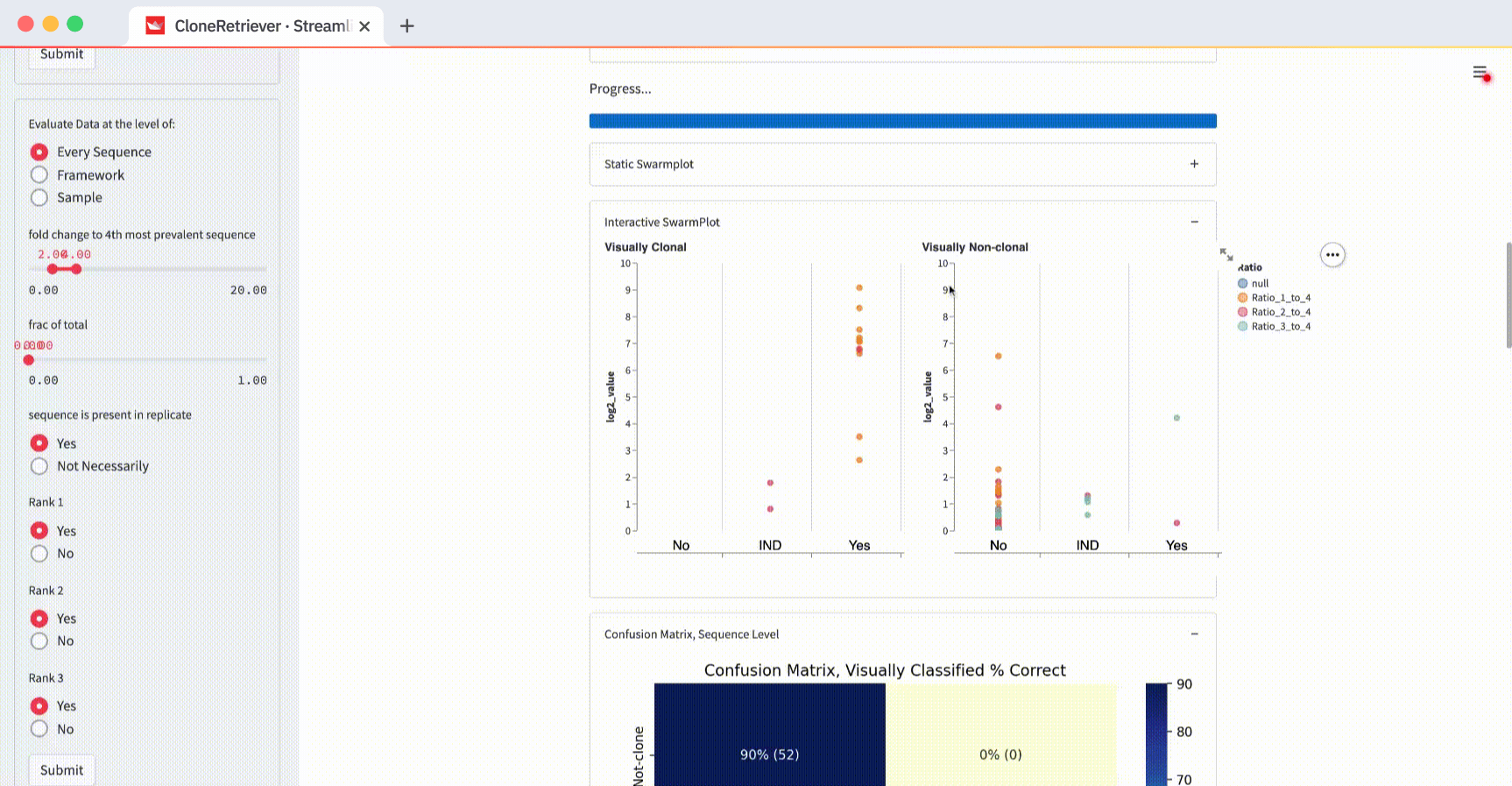Image resolution: width=1512 pixels, height=786 pixels.
Task: Select the Framework evaluation level
Action: click(39, 175)
